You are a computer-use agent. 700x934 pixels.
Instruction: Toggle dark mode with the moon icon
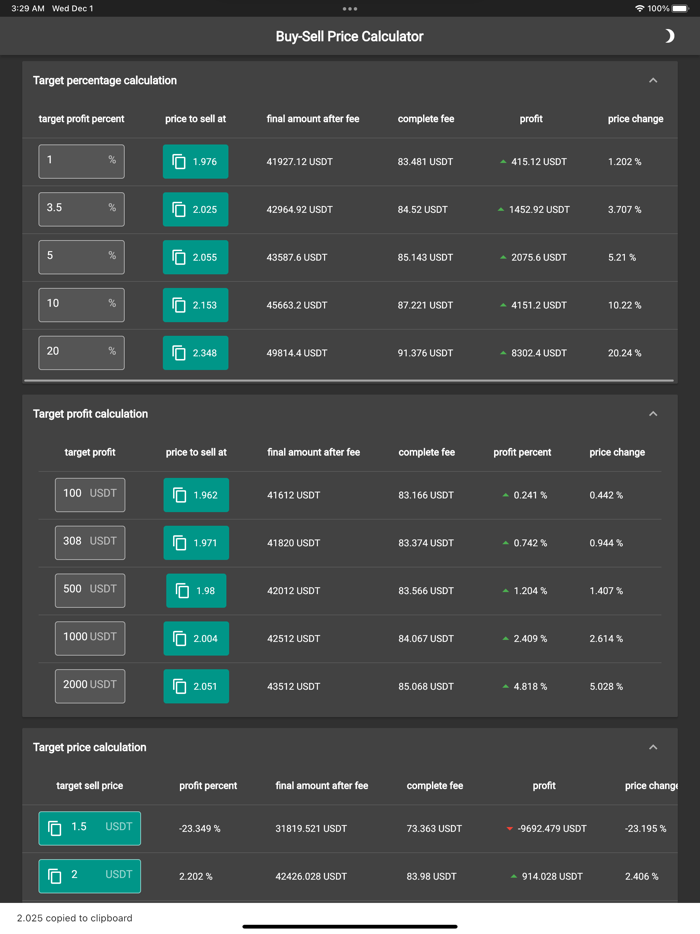click(x=670, y=35)
